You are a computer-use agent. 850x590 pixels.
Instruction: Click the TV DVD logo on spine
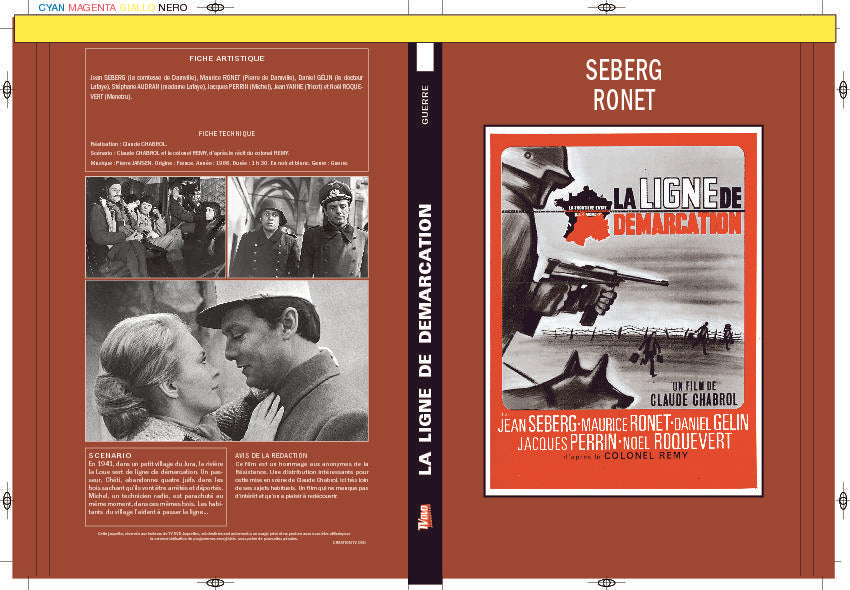[x=425, y=517]
